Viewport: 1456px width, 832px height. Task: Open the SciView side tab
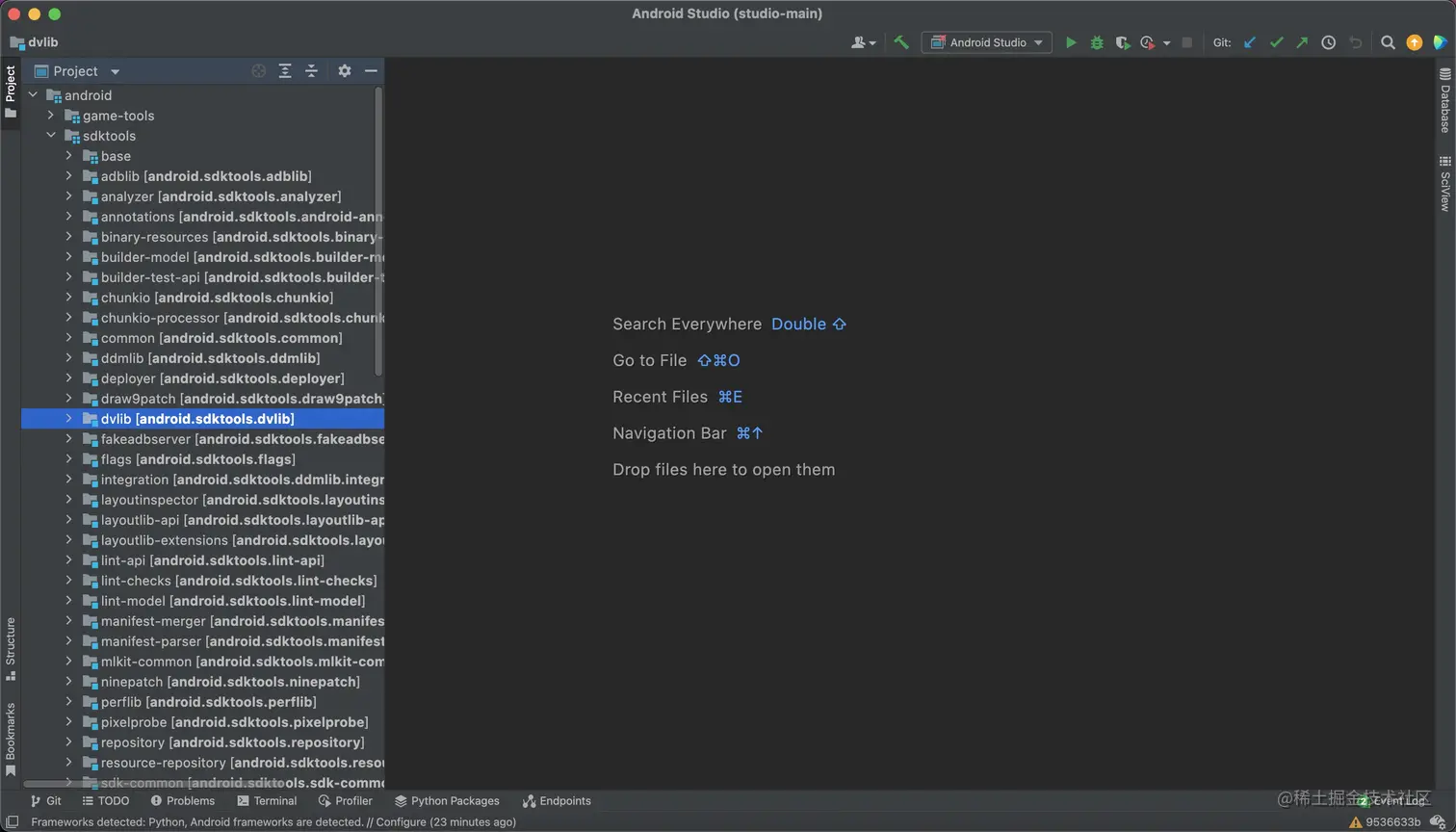1445,184
